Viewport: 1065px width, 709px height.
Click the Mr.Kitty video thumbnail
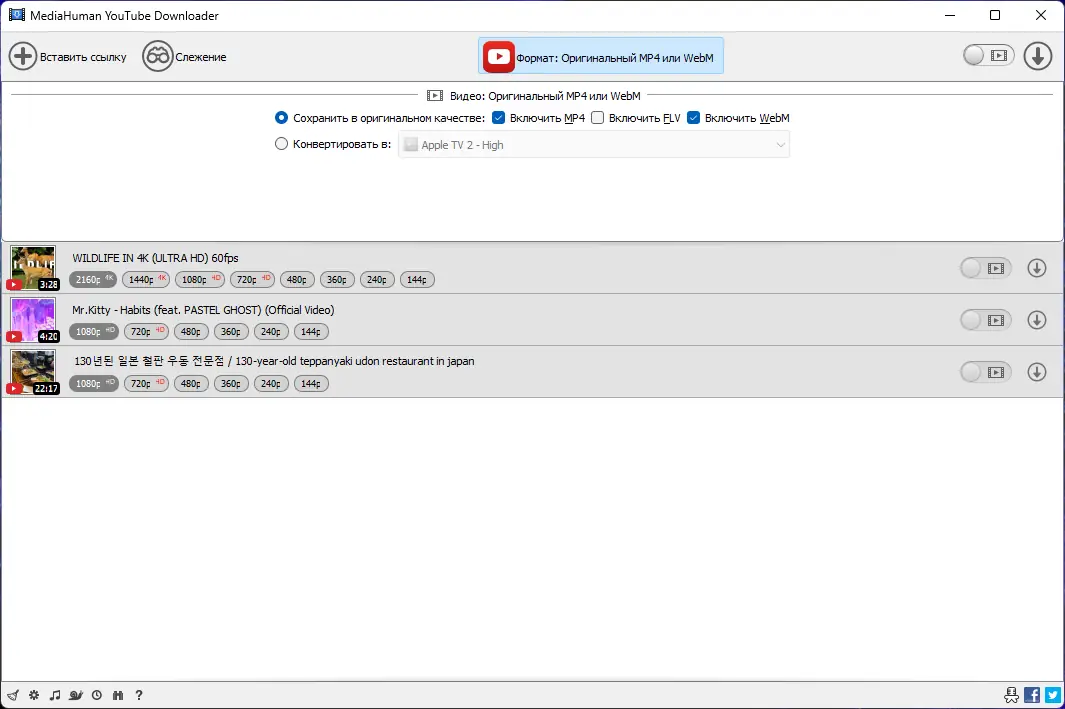pyautogui.click(x=33, y=319)
